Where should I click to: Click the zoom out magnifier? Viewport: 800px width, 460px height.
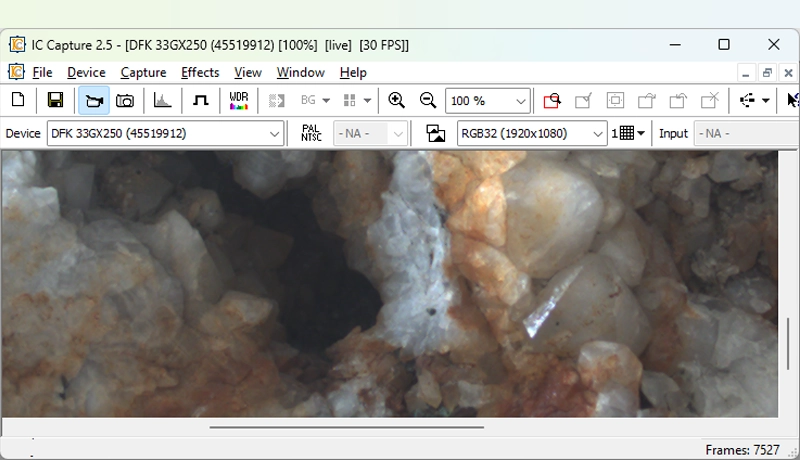click(x=428, y=100)
